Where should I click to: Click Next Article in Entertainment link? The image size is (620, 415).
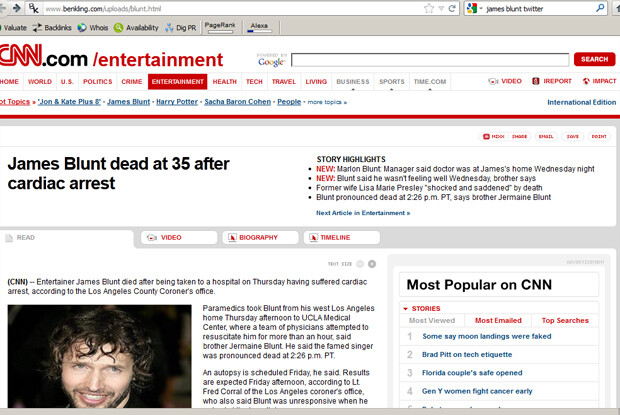click(x=362, y=213)
